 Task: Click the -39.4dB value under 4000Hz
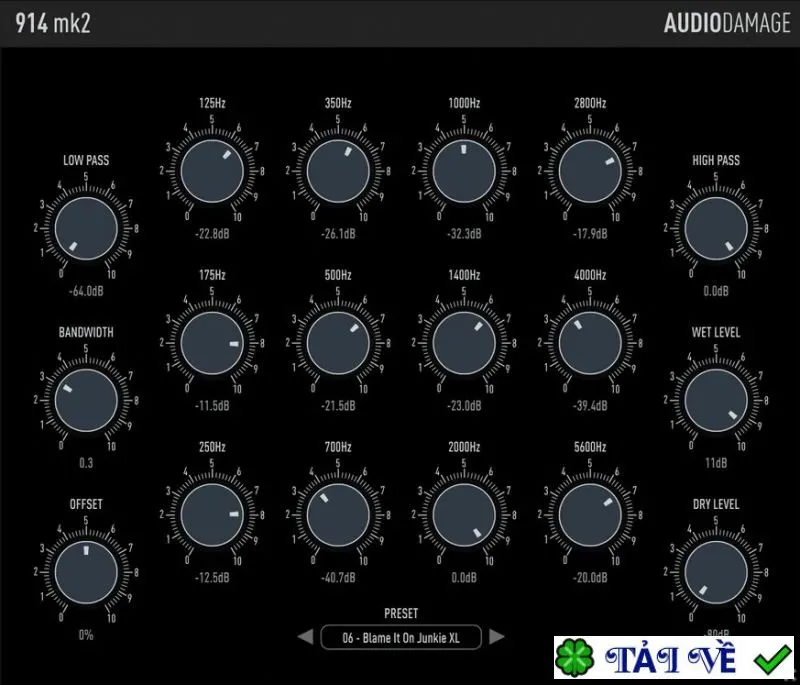tap(590, 406)
